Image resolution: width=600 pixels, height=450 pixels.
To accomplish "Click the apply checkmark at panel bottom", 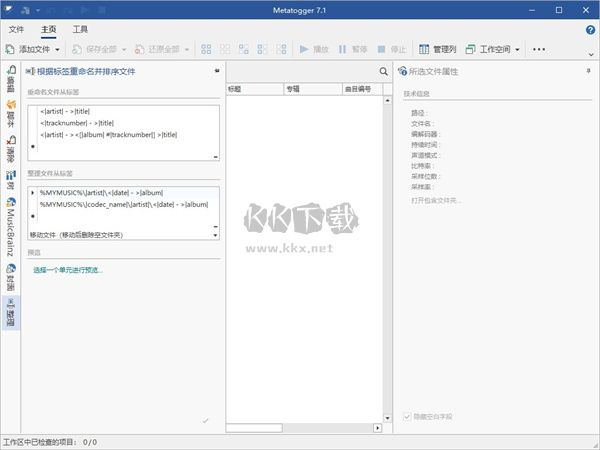I will point(205,421).
